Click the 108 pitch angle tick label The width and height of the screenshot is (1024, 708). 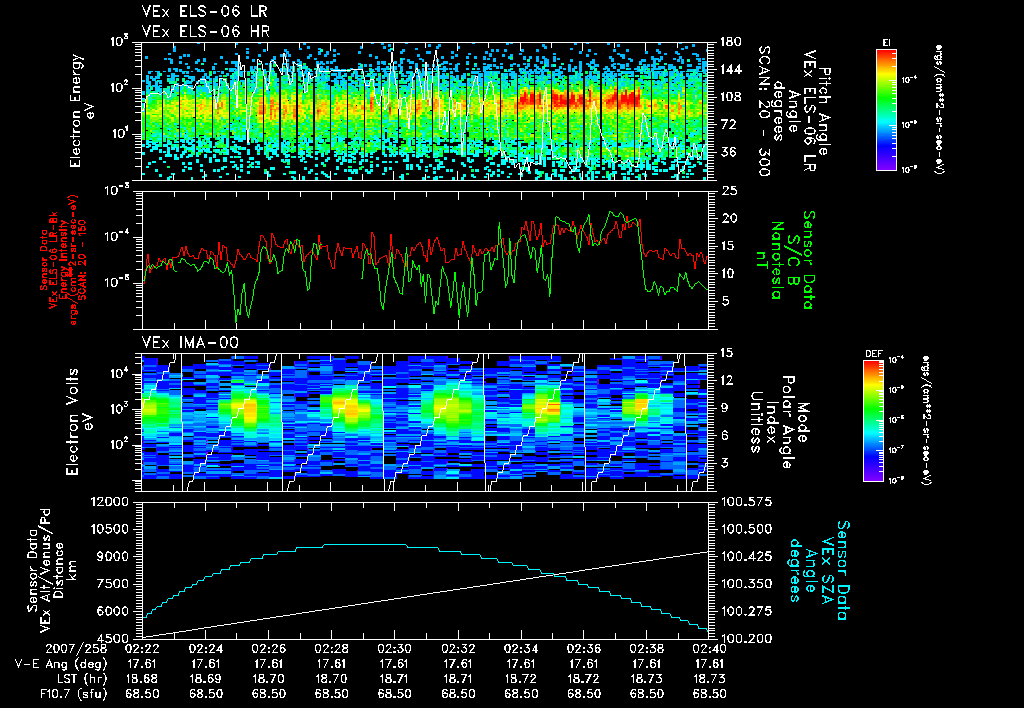(730, 97)
